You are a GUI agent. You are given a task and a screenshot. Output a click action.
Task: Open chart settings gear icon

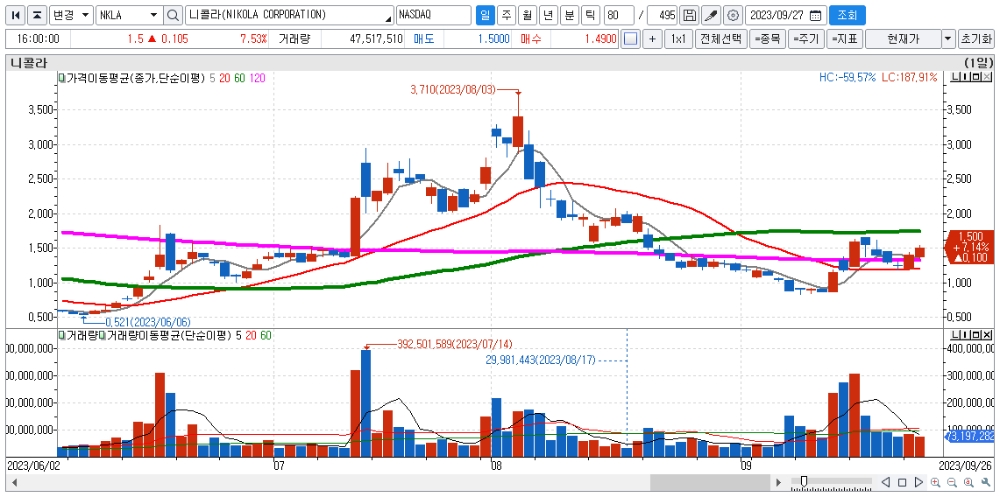point(733,15)
